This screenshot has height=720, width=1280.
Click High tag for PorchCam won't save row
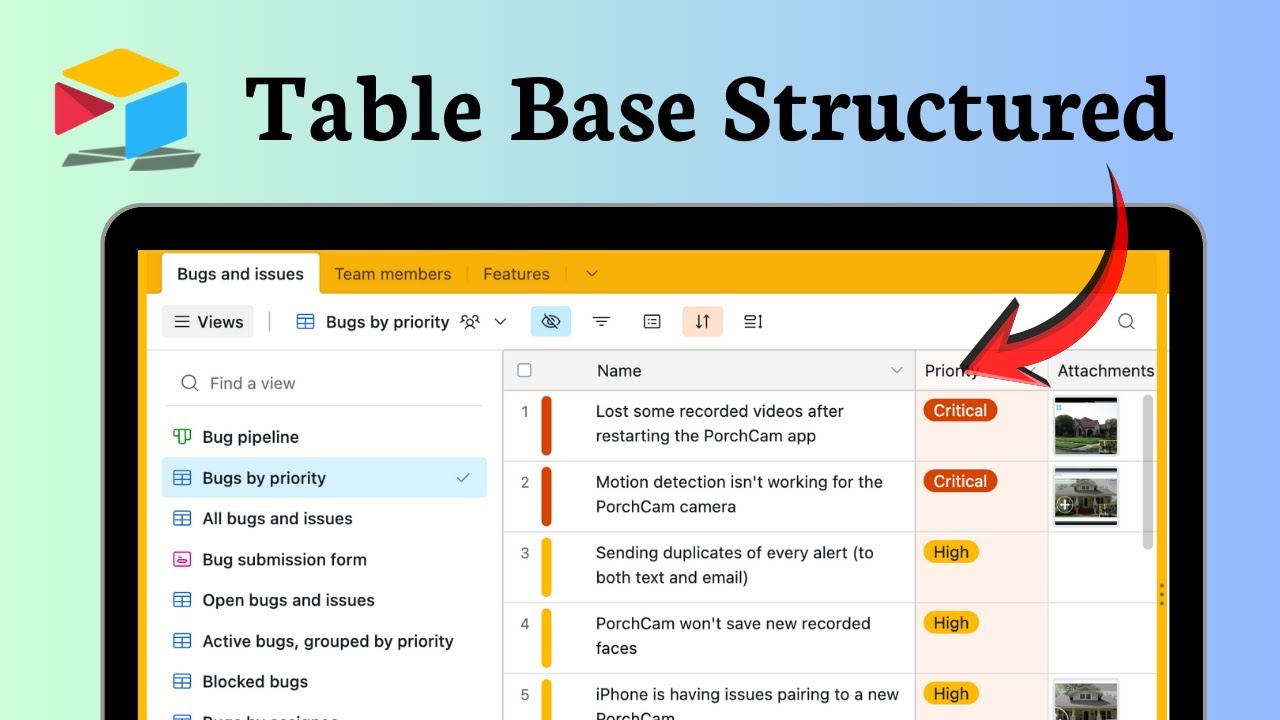951,623
